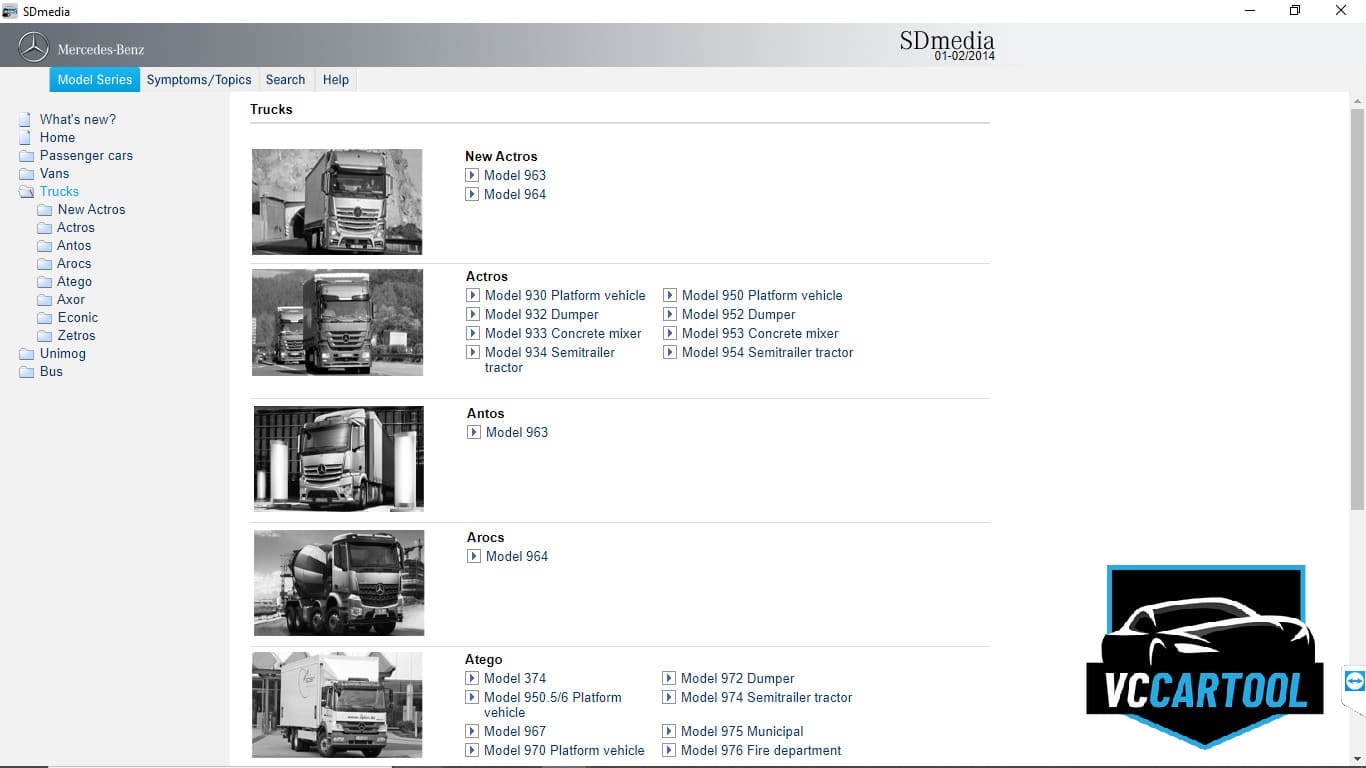Click arrow icon beside Antos Model 963

[474, 432]
